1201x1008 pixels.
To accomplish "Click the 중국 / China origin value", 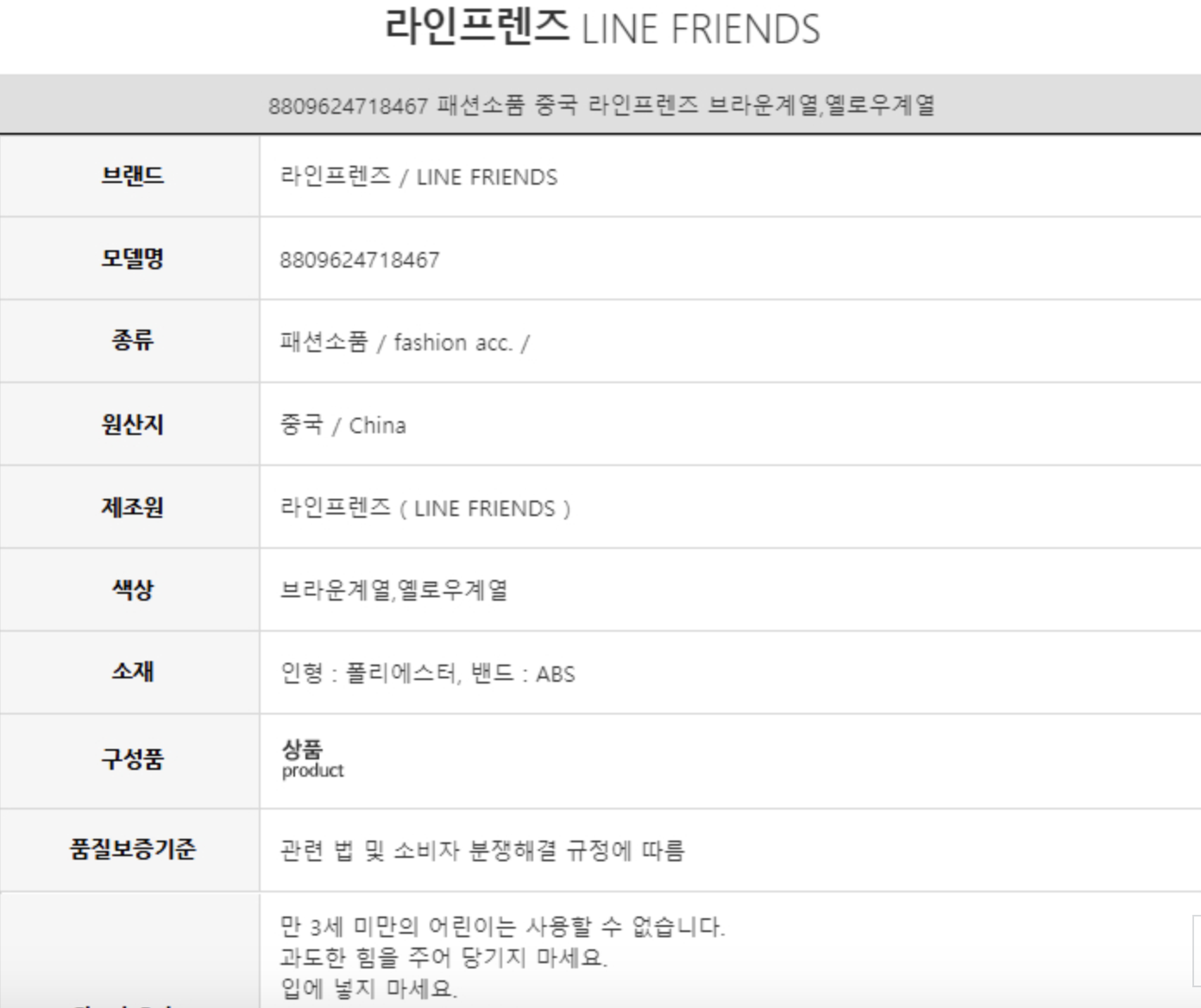I will point(343,425).
